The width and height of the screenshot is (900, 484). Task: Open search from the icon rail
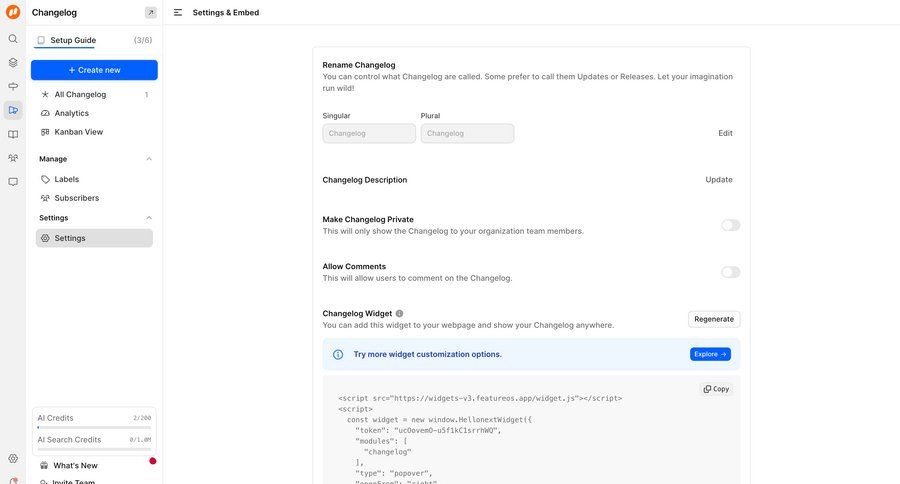click(x=13, y=39)
